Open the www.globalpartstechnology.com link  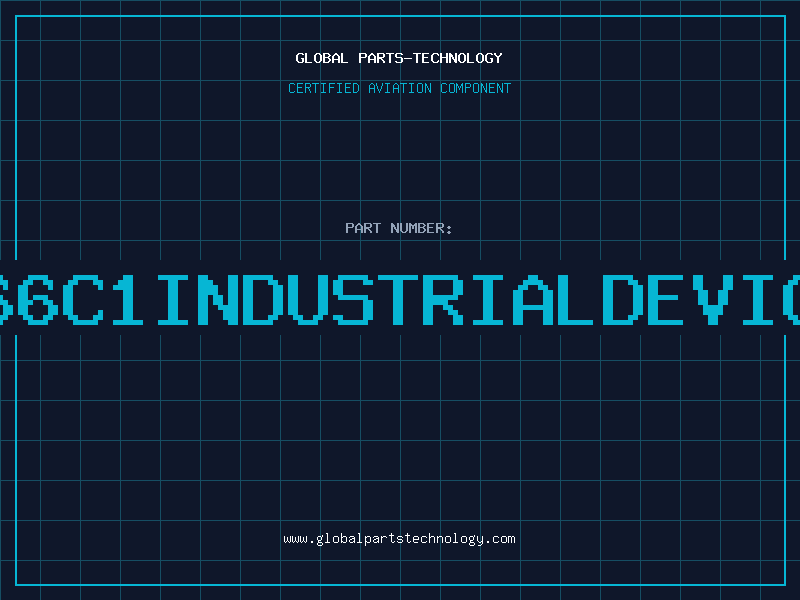tap(399, 539)
